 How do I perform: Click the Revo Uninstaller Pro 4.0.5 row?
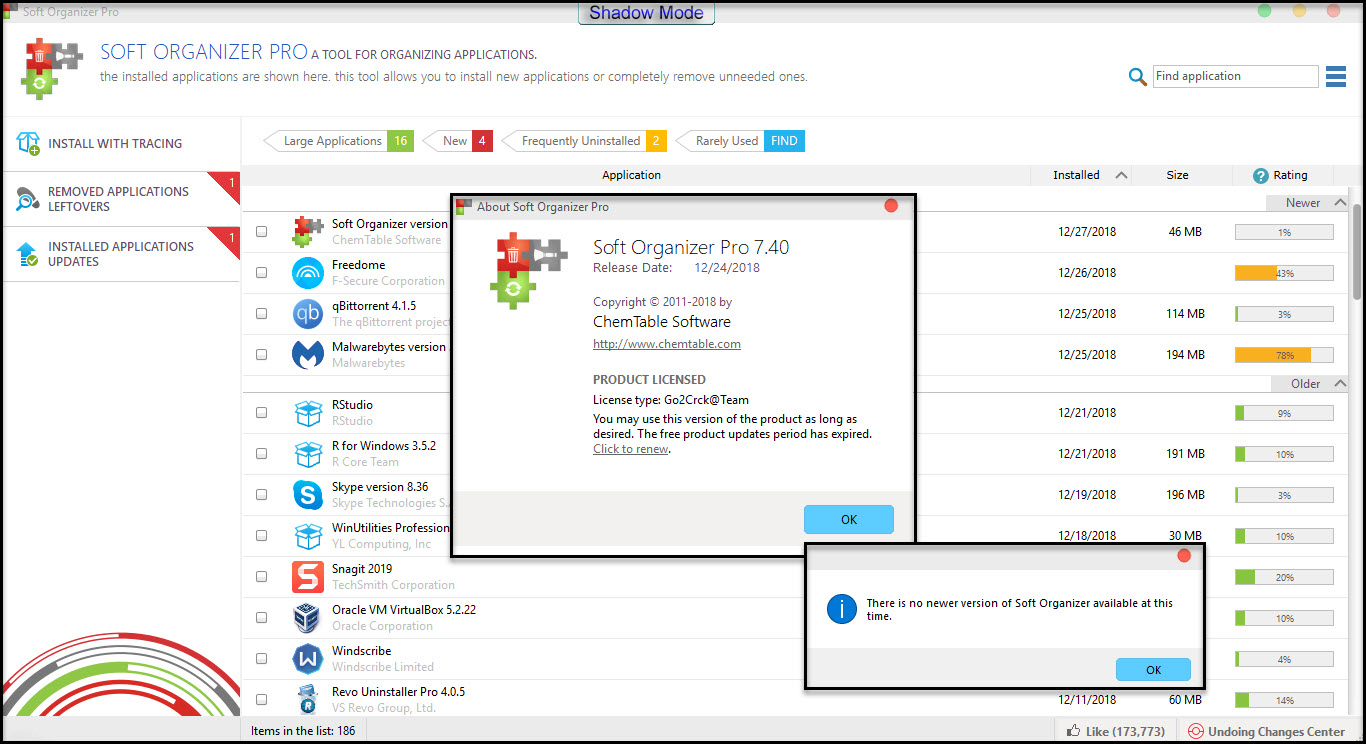[x=798, y=699]
